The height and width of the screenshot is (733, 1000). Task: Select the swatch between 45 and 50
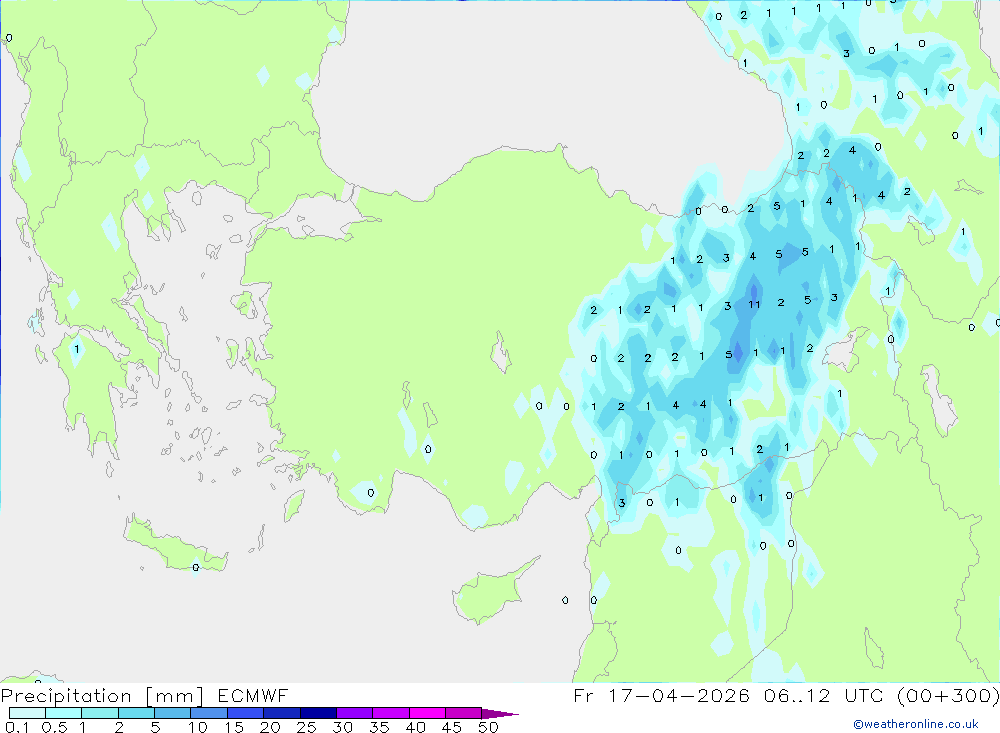coord(463,713)
